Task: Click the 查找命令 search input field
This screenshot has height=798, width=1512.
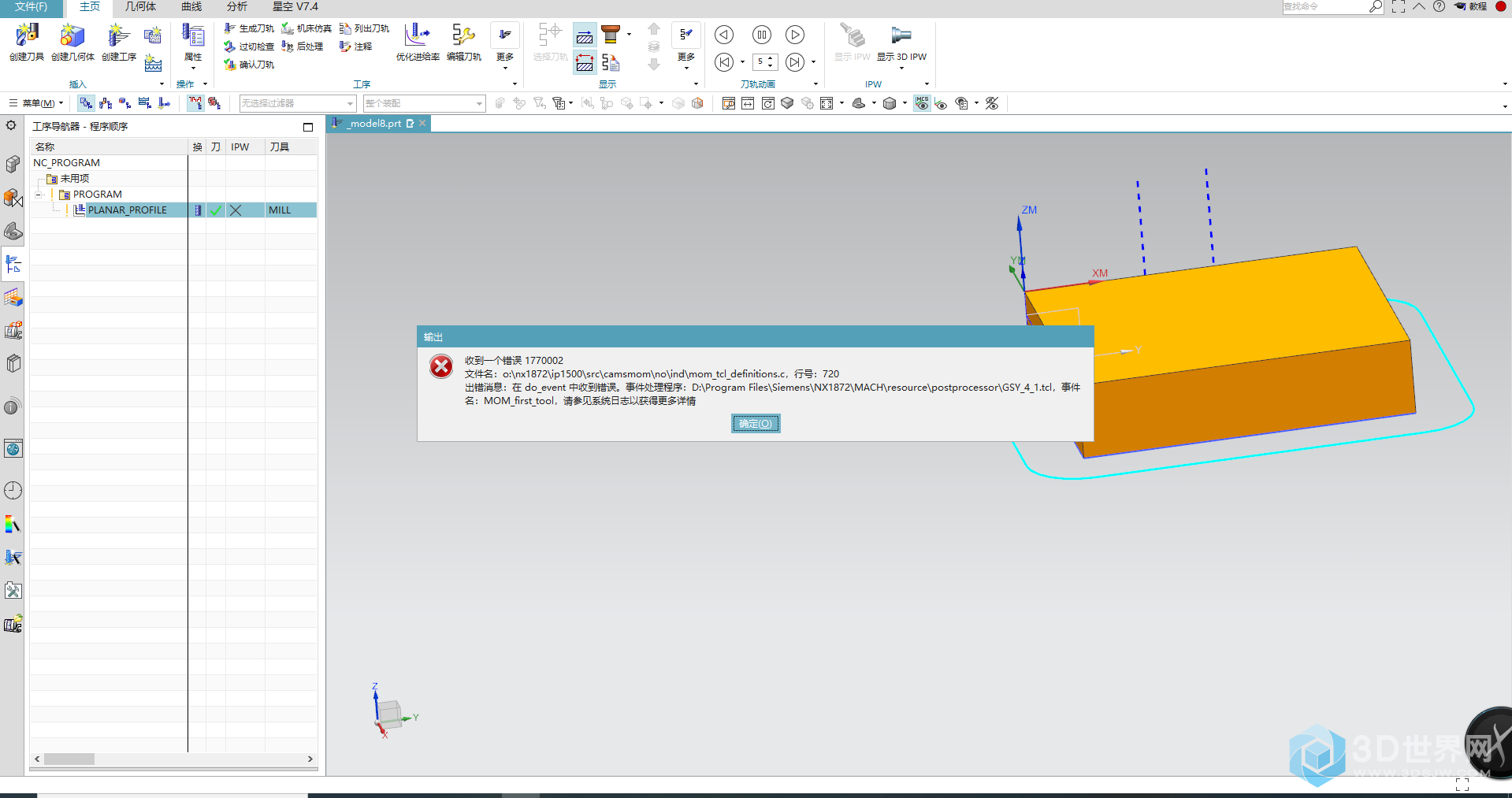Action: pyautogui.click(x=1325, y=6)
